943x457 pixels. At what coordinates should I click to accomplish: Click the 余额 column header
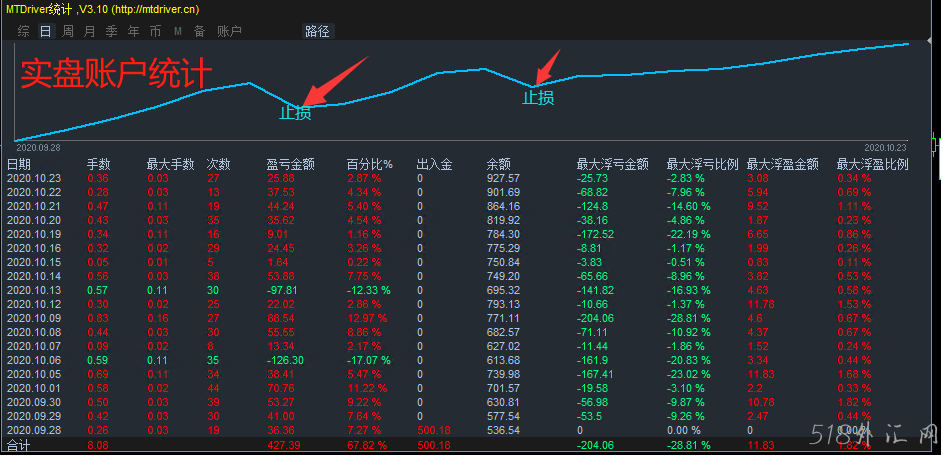point(499,164)
